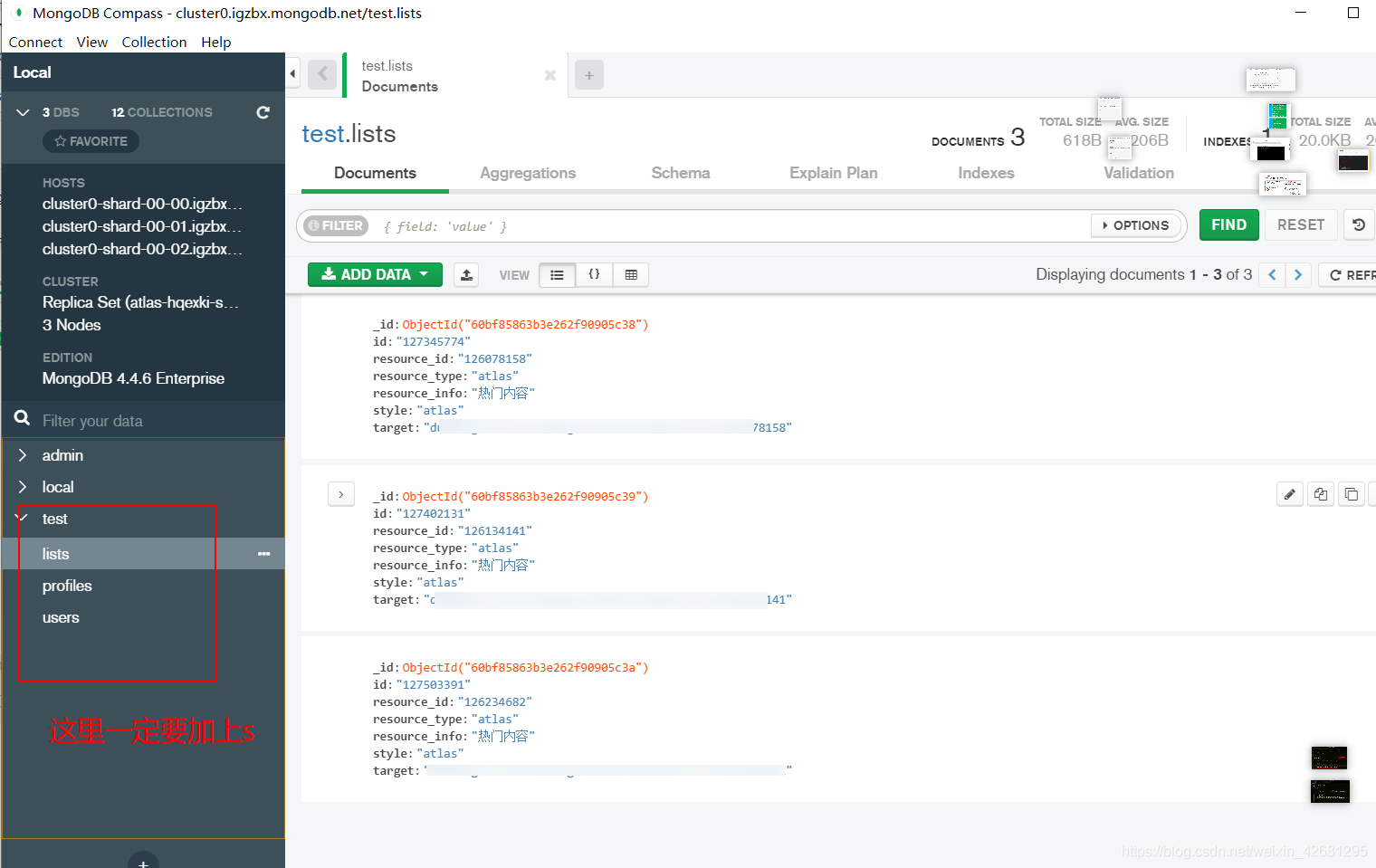Switch to JSON view
This screenshot has height=868, width=1376.
tap(594, 274)
